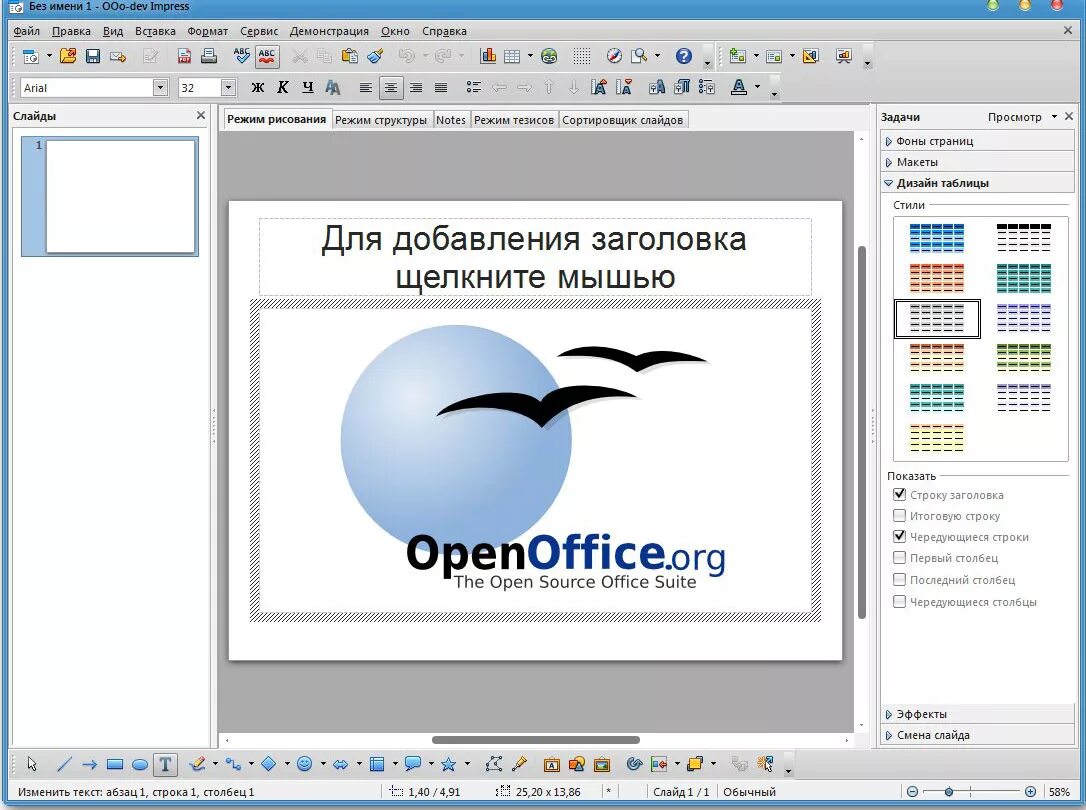Apply underline formatting Ч
Viewport: 1086px width, 810px height.
(308, 87)
